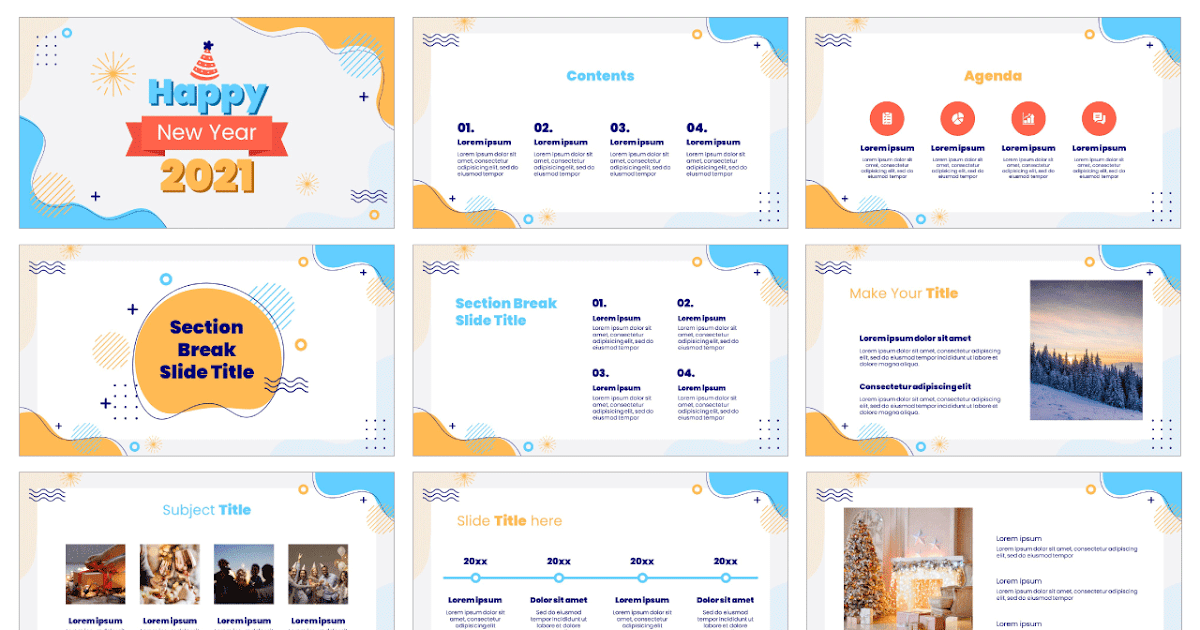This screenshot has height=630, width=1200.
Task: Click the golden champagne glasses photo
Action: 170,575
